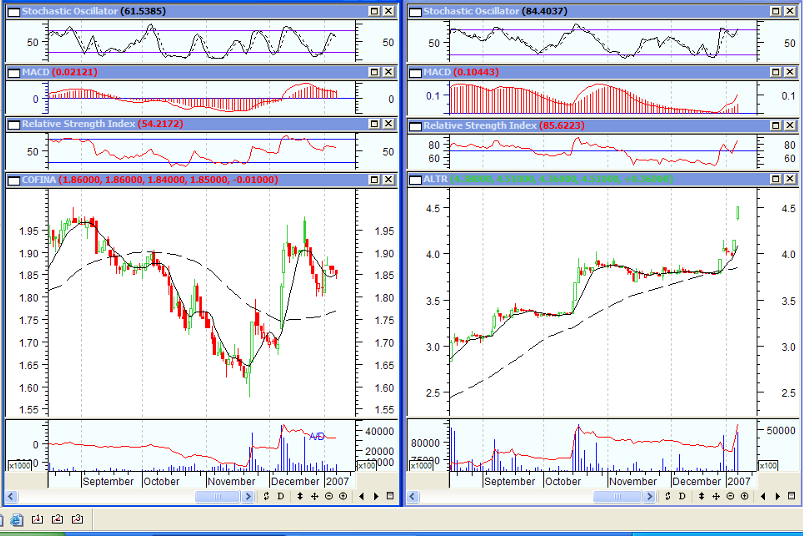
Task: Select the four-way move icon in COFINA toolbar
Action: point(314,496)
